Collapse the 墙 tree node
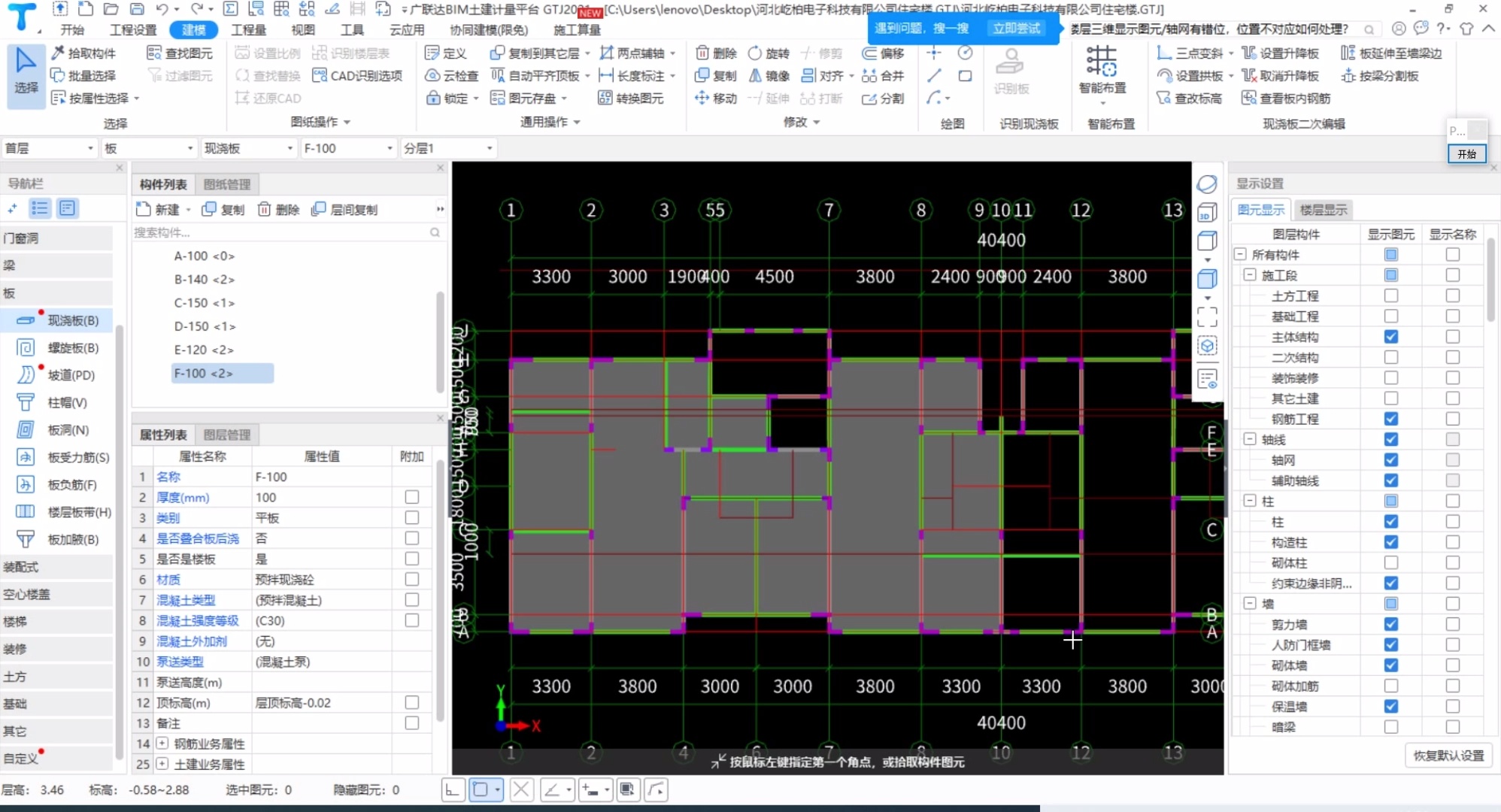The image size is (1501, 812). pyautogui.click(x=1250, y=604)
